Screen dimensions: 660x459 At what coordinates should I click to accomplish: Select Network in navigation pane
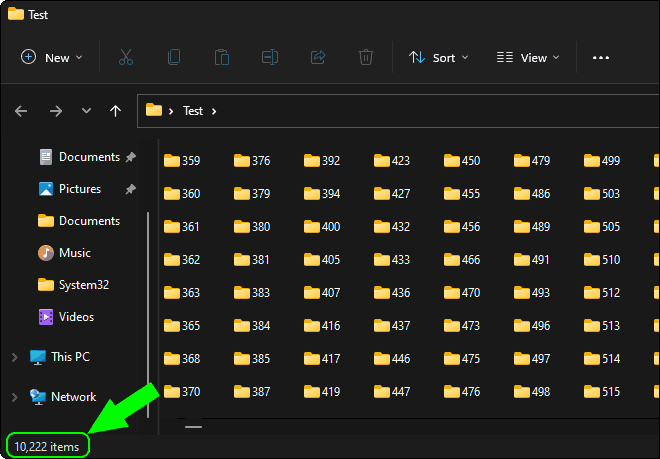[63, 397]
